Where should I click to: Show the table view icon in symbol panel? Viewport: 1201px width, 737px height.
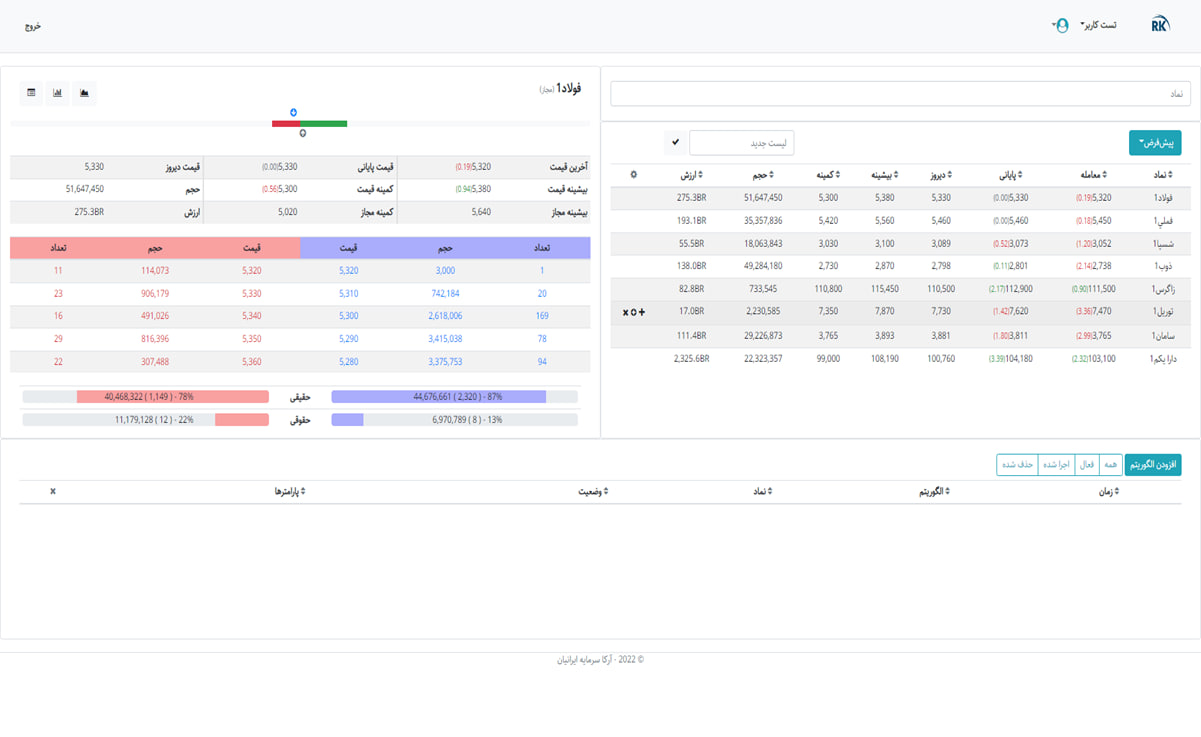(x=32, y=93)
